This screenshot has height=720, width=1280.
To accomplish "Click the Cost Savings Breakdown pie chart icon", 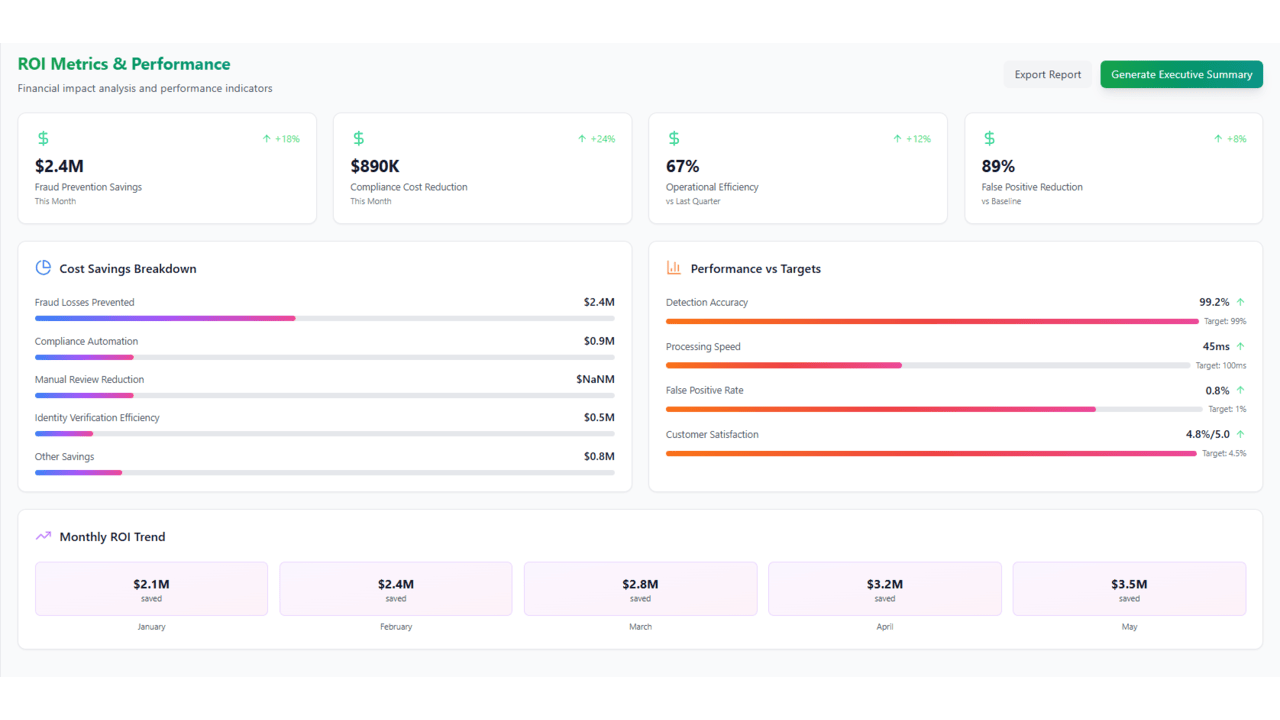I will point(43,267).
